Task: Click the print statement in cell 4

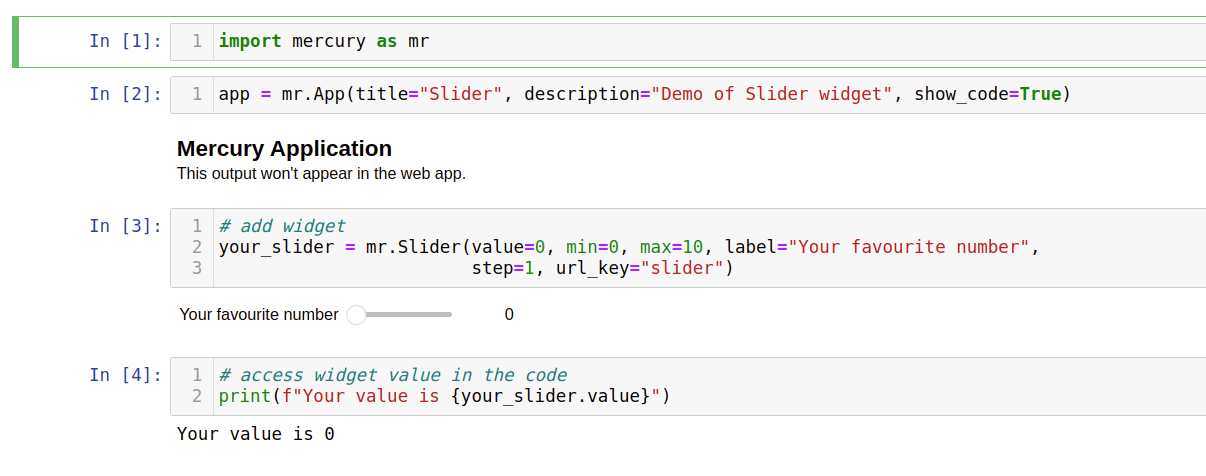Action: point(444,397)
